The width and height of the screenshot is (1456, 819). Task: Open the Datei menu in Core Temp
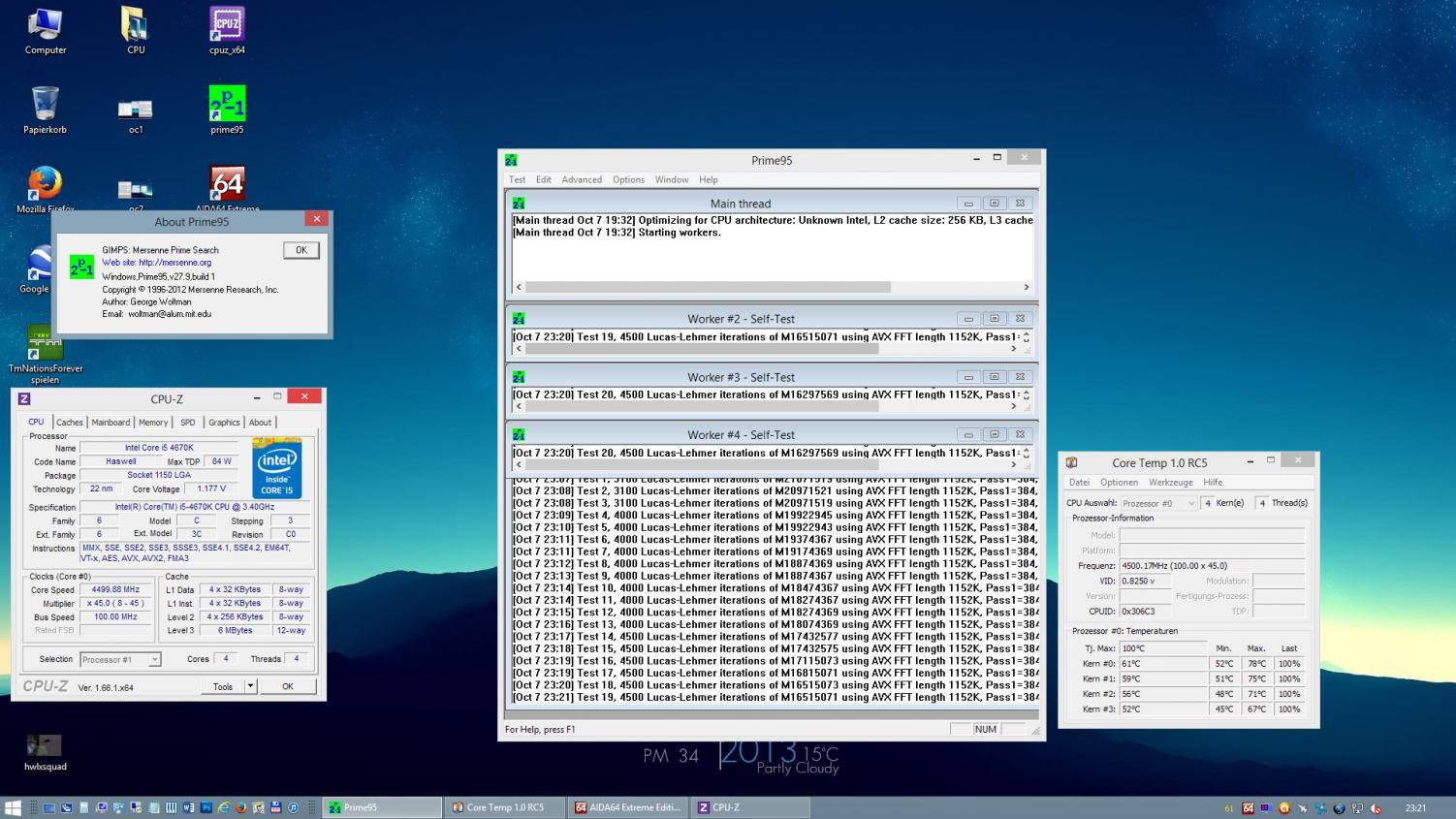click(1079, 482)
